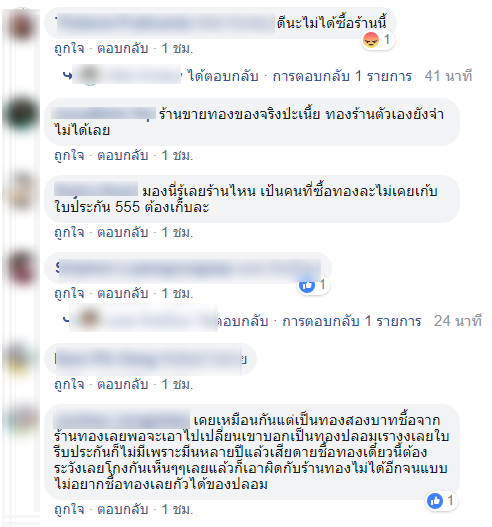The width and height of the screenshot is (492, 527).
Task: Click ถูกใจ under the short blurred comment
Action: click(x=69, y=384)
